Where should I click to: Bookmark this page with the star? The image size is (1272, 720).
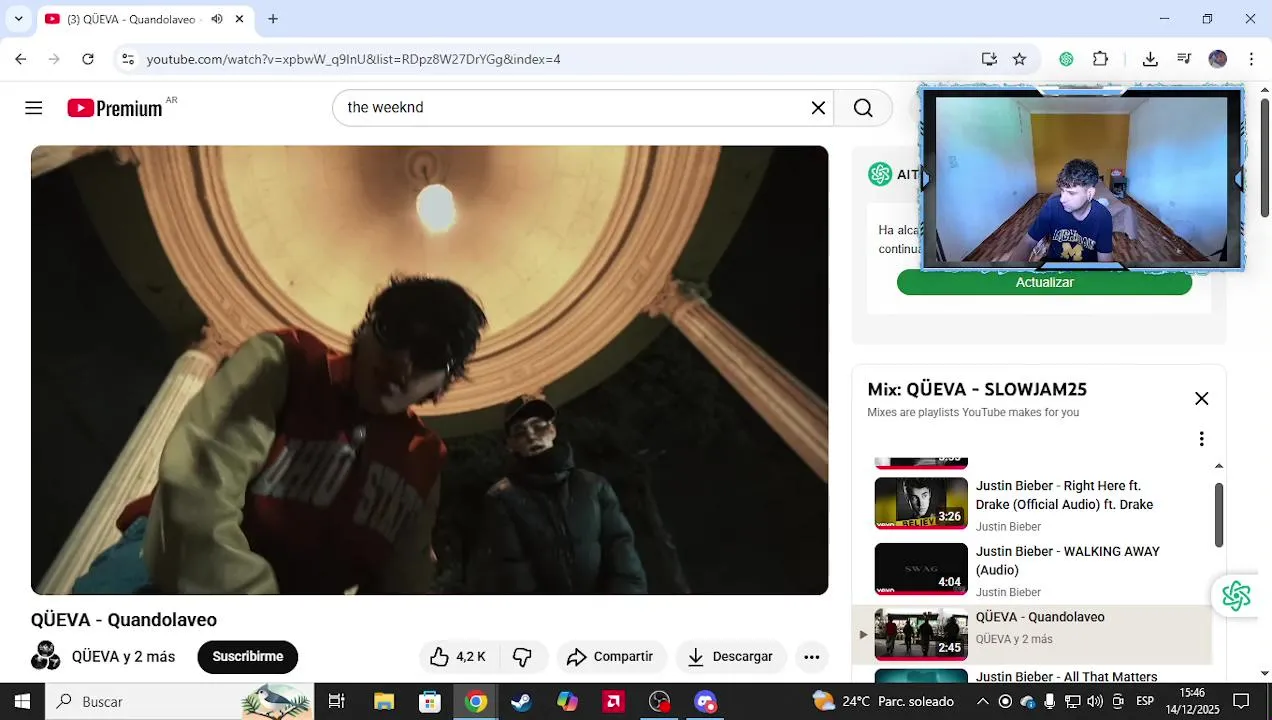(x=1019, y=59)
